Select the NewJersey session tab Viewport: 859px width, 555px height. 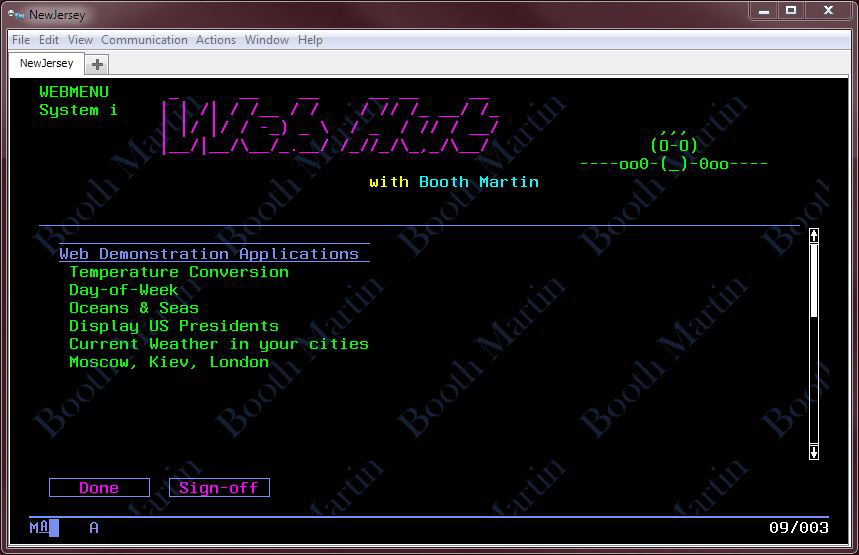[47, 64]
